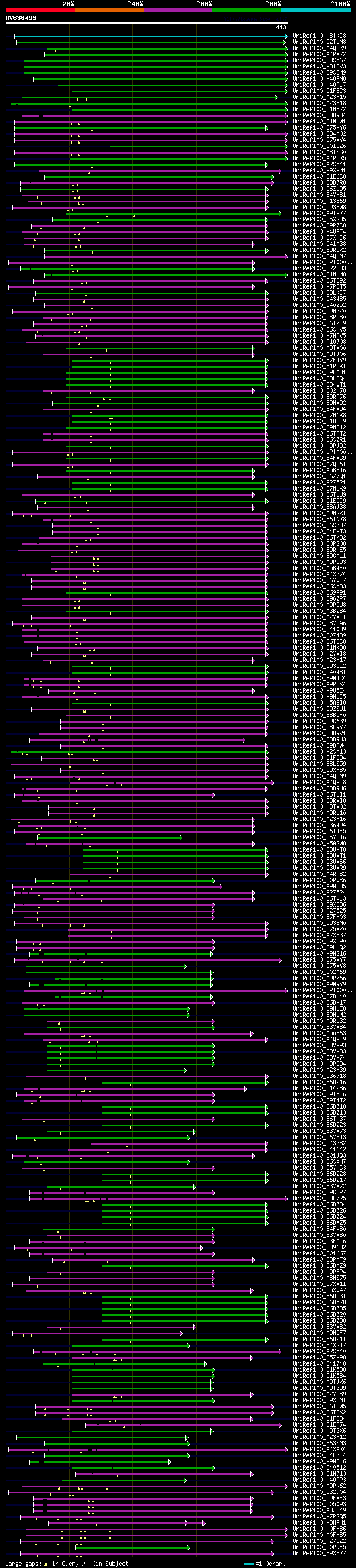Open hit UniRef100_A4QPK9
This screenshot has width=356, height=1568.
point(319,48)
